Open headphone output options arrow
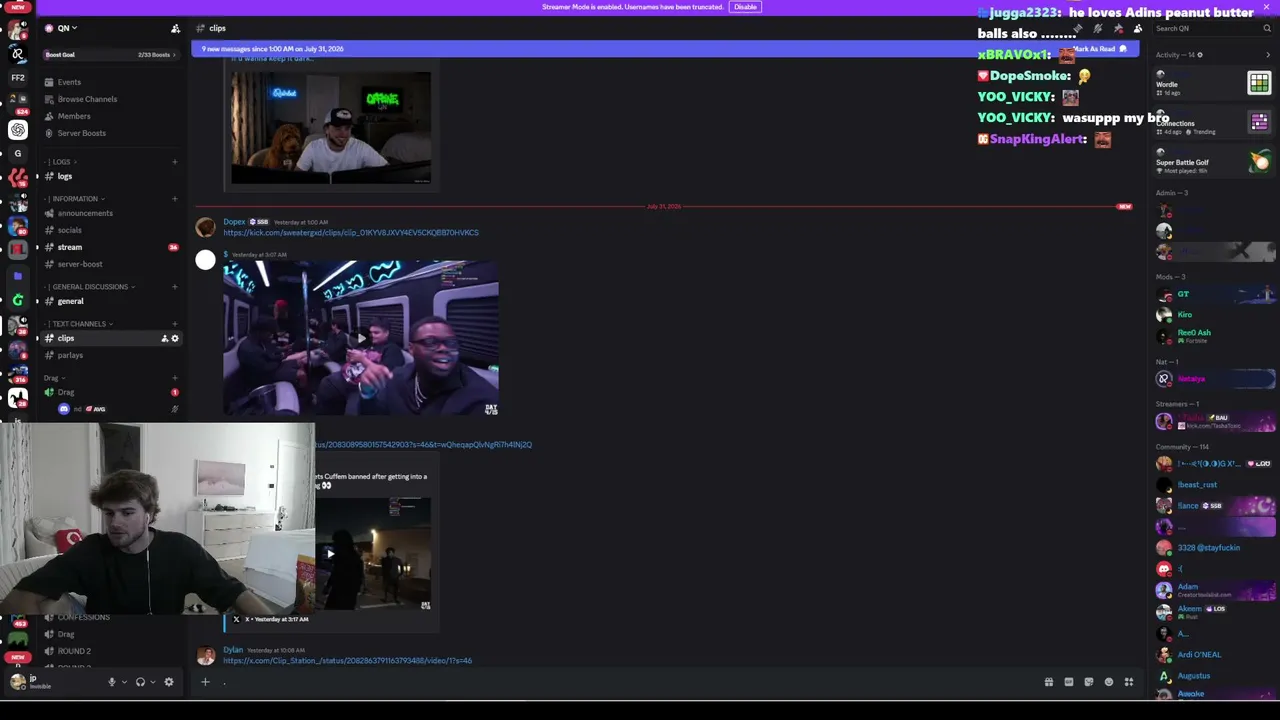Screen dimensions: 1280x720 [x=152, y=682]
